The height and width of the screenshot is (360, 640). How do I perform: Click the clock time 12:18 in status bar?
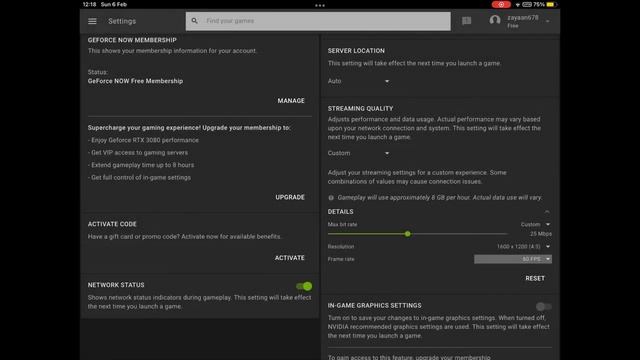click(89, 4)
